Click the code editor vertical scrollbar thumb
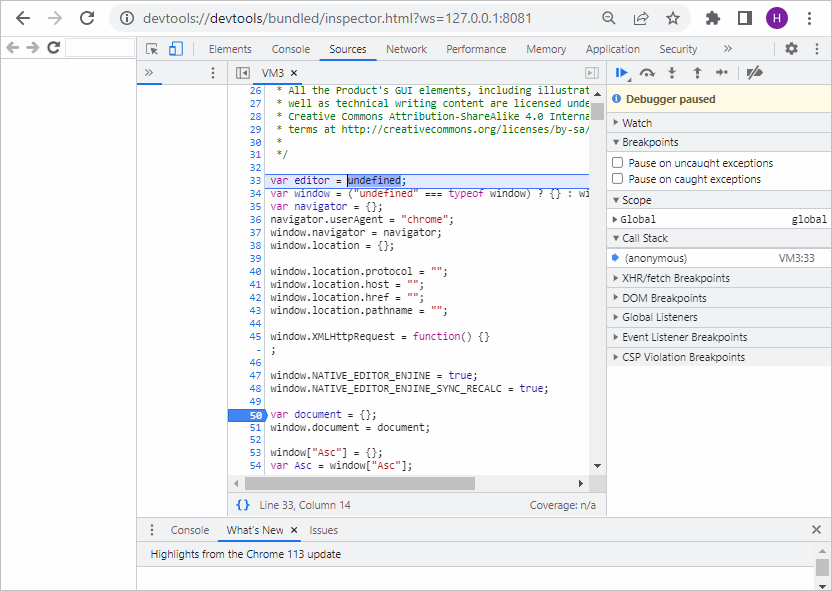The height and width of the screenshot is (591, 832). tap(597, 111)
